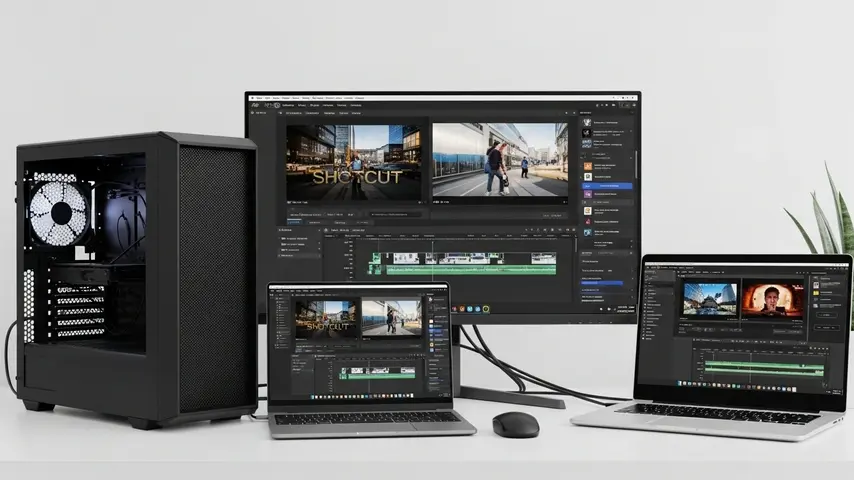Pick the yellow icon in right laptop's side panel
This screenshot has height=480, width=854.
point(816,293)
